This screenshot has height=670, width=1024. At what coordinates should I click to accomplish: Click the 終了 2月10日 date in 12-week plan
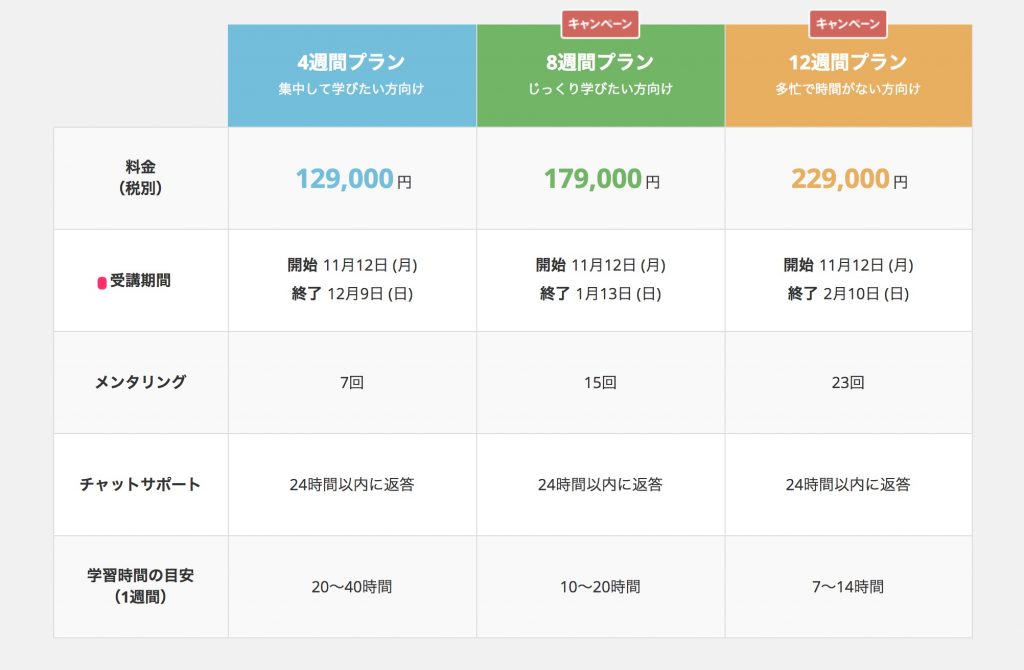[848, 294]
